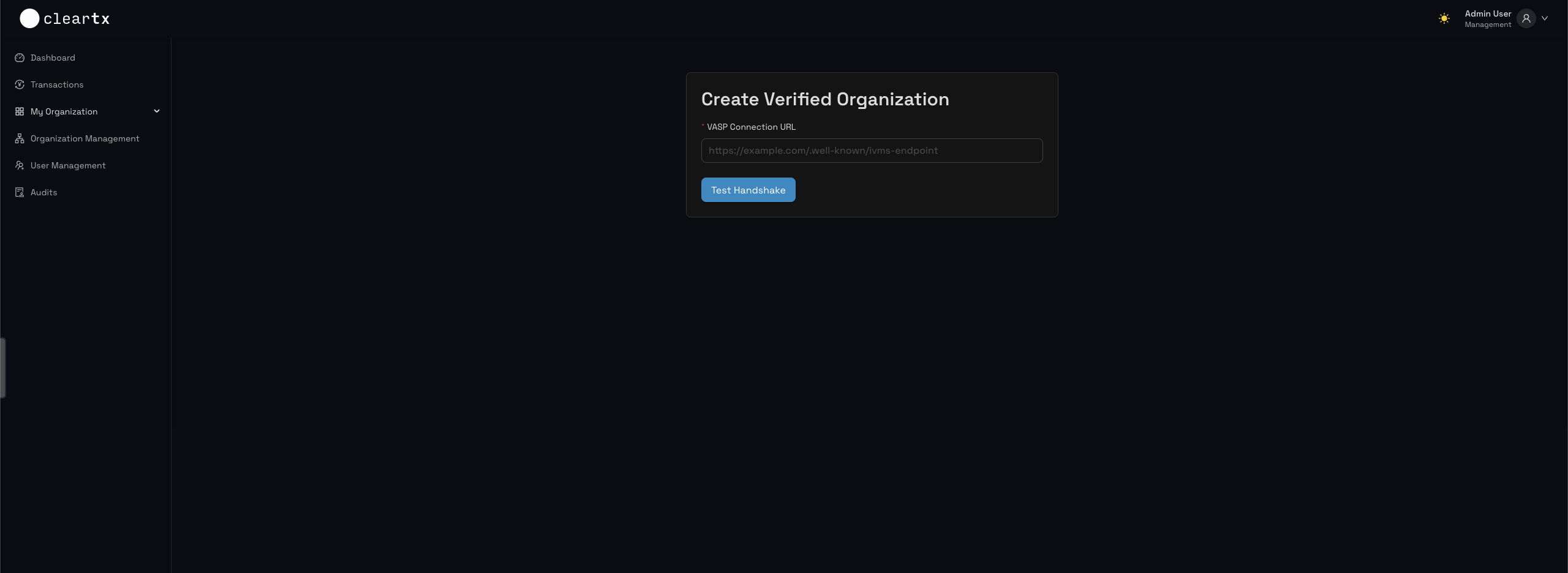Screen dimensions: 1568x573
Task: Click the Admin User name label
Action: (x=1487, y=13)
